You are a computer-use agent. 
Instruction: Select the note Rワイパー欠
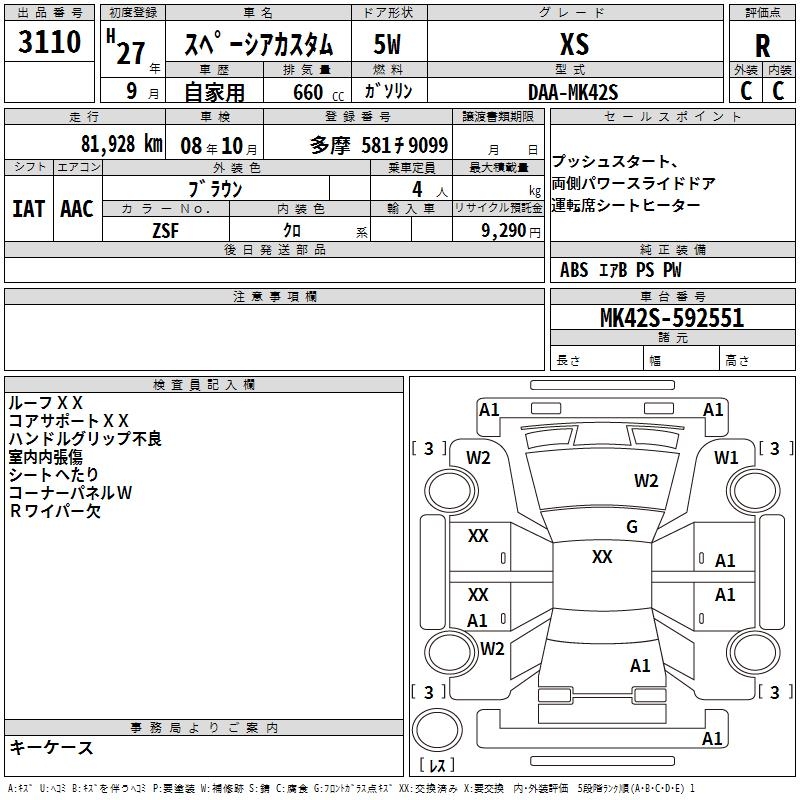[55, 511]
